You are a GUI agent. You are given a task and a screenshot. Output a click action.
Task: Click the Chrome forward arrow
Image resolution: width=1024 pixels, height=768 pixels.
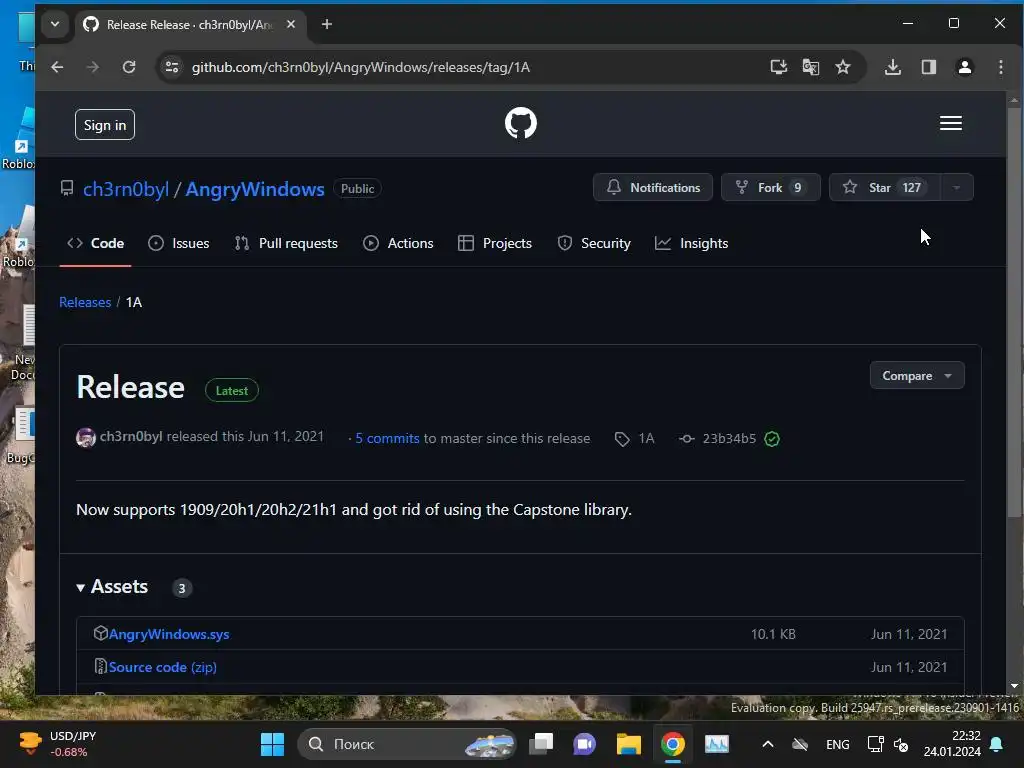click(93, 67)
